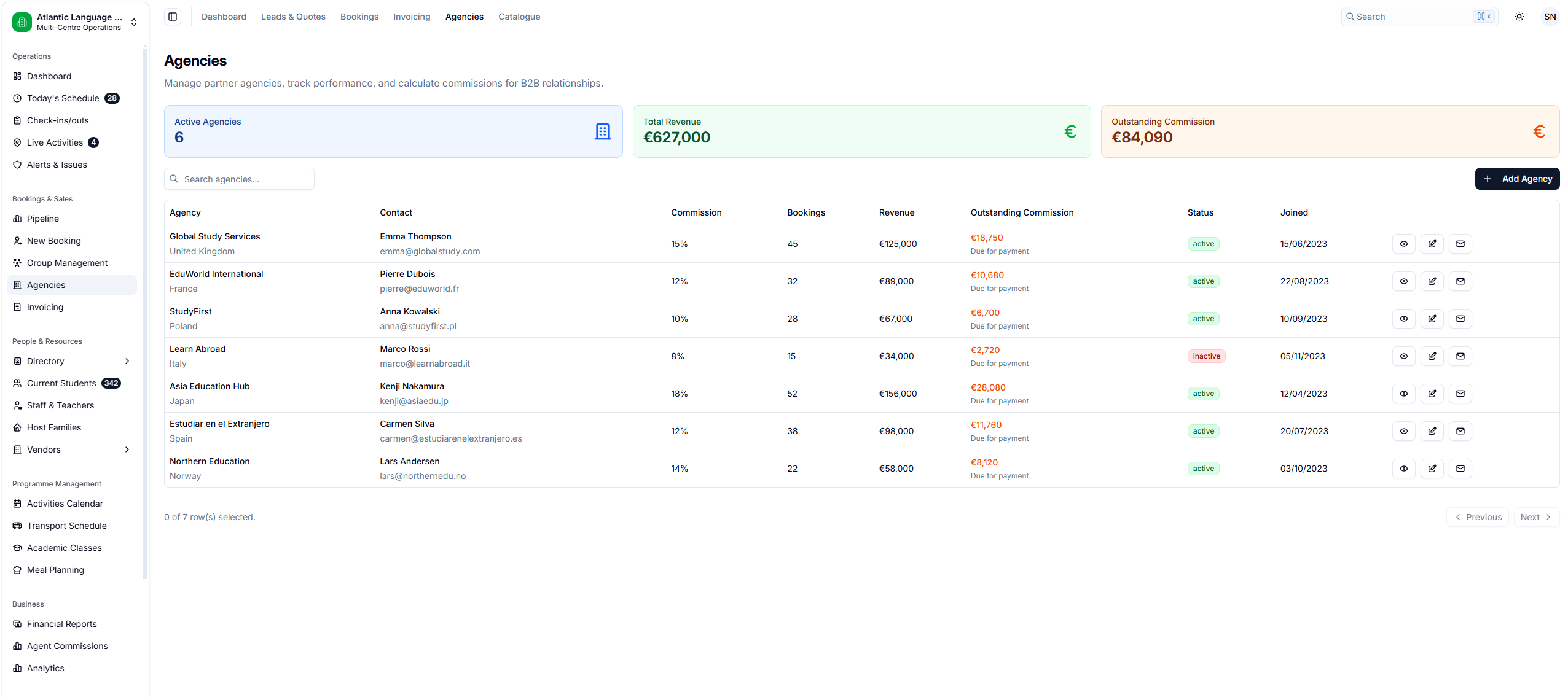Click the edit icon for Learn Abroad
This screenshot has width=1568, height=697.
click(x=1432, y=356)
